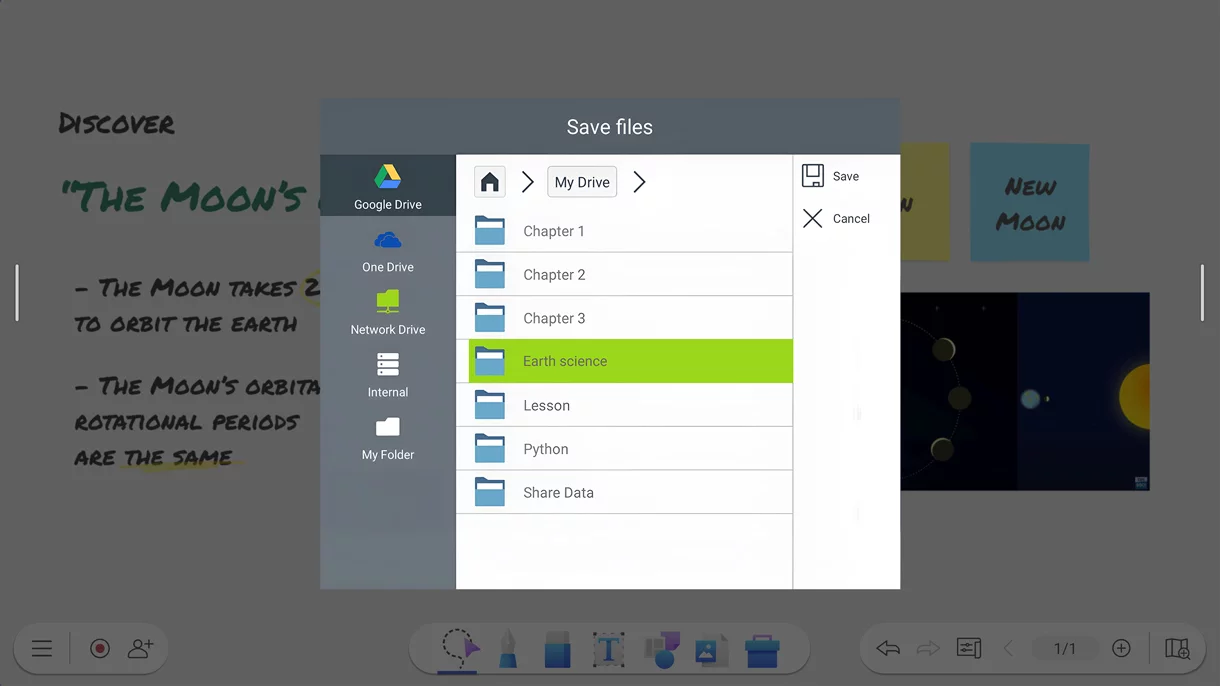Switch to One Drive storage
The image size is (1220, 686).
(387, 250)
